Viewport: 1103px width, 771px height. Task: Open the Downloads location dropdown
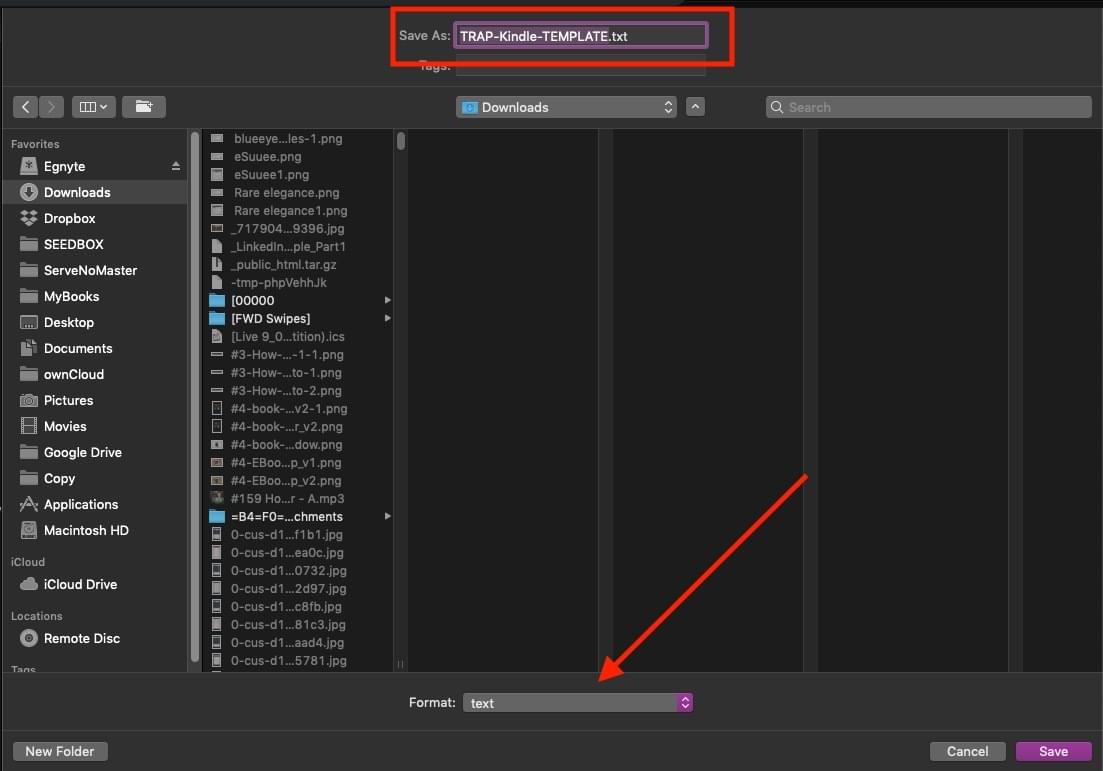tap(566, 107)
